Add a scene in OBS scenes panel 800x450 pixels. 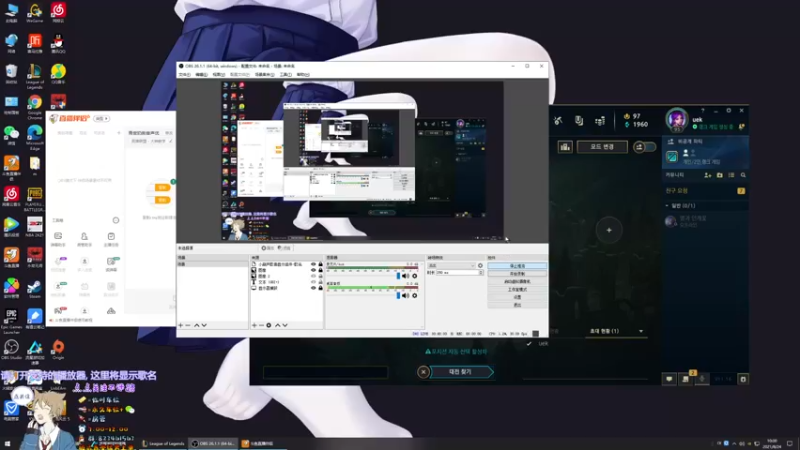[180, 325]
